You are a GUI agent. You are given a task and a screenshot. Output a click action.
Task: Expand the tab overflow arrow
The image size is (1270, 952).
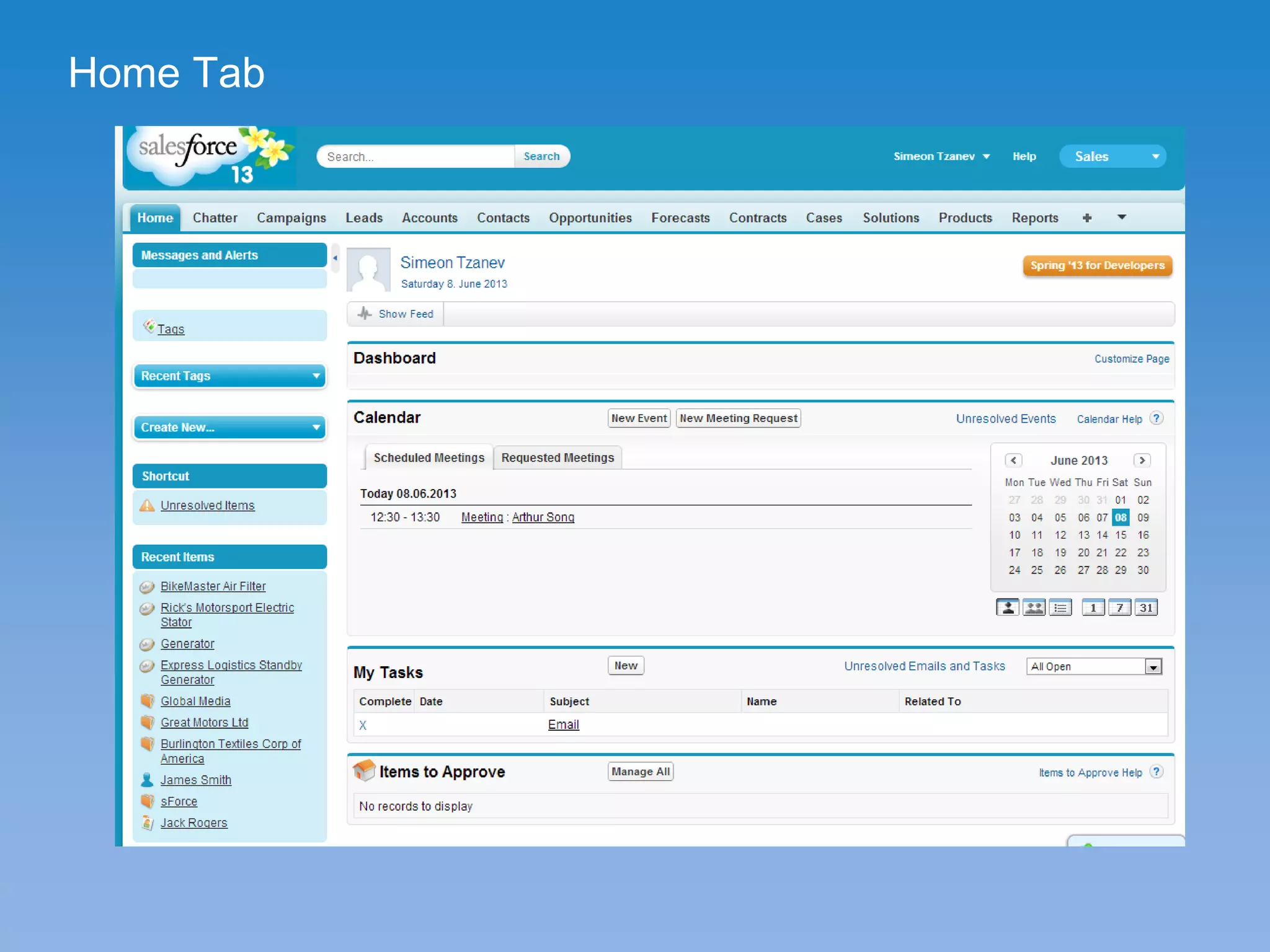(1121, 217)
